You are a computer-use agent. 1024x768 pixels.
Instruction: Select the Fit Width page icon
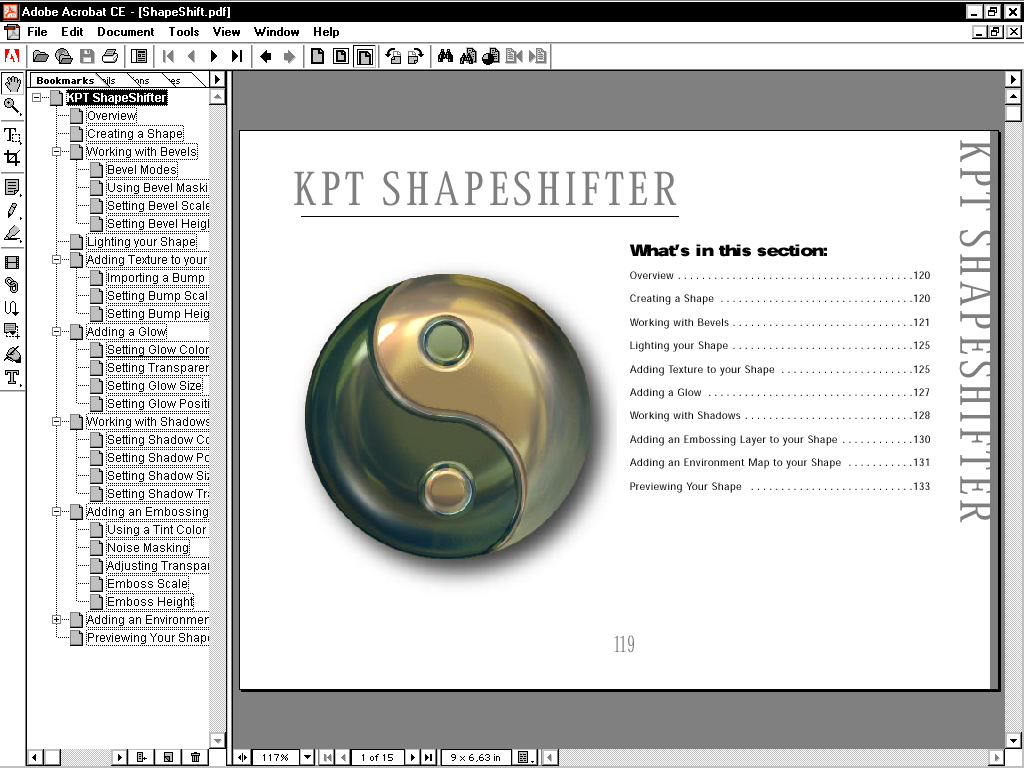[x=364, y=57]
